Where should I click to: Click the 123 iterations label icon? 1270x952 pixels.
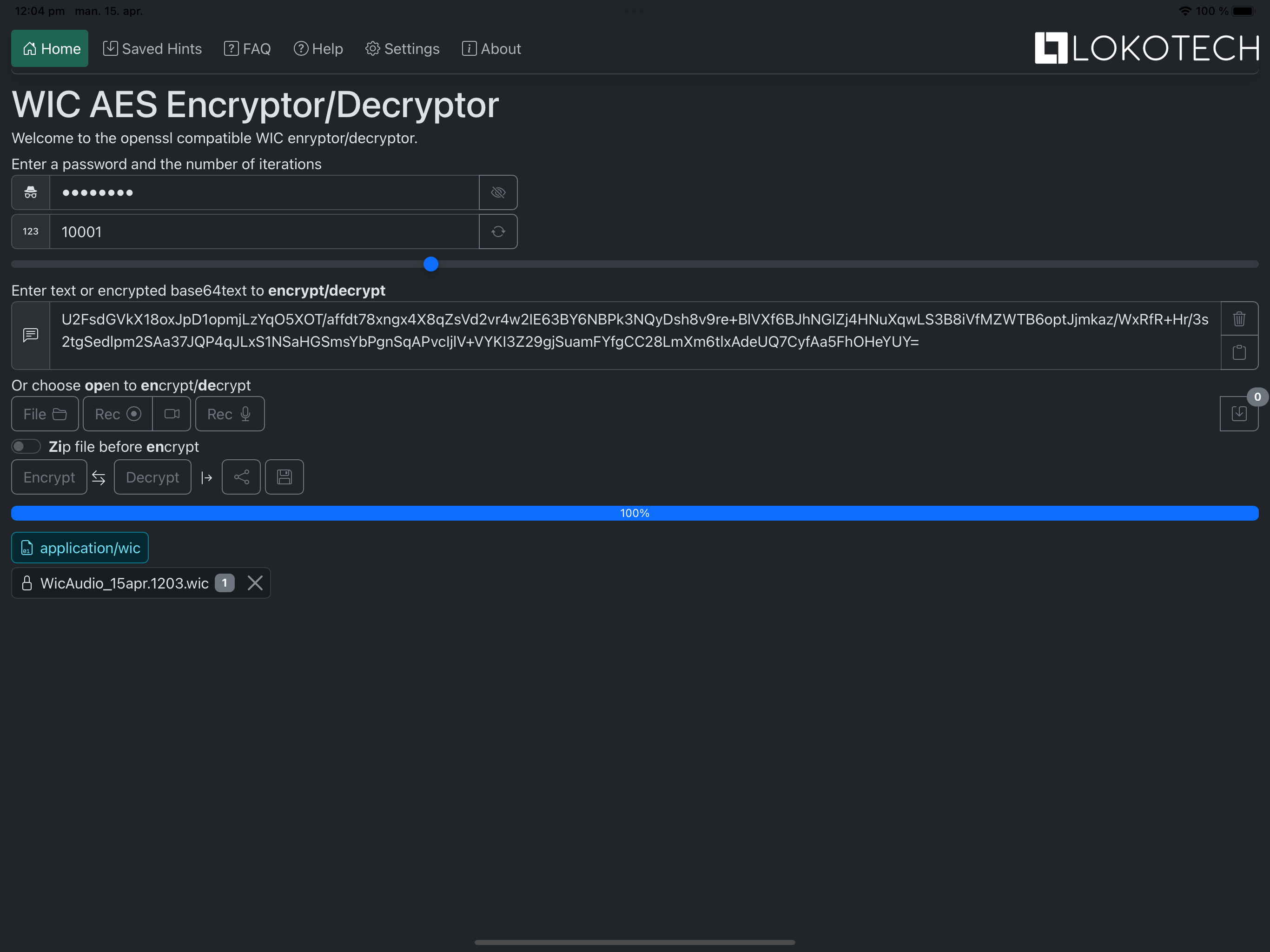31,231
